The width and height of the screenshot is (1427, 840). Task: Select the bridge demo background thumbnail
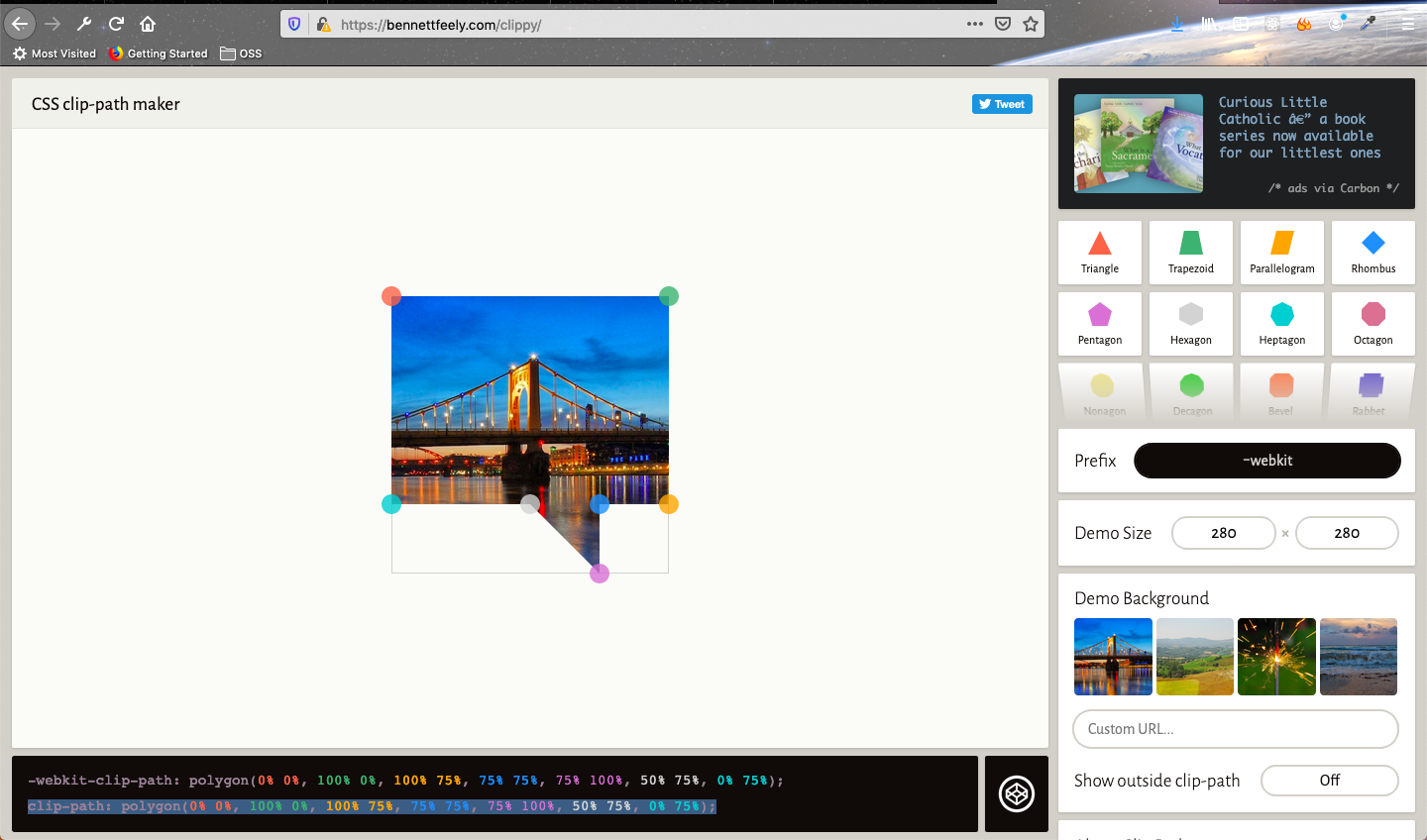click(x=1113, y=657)
